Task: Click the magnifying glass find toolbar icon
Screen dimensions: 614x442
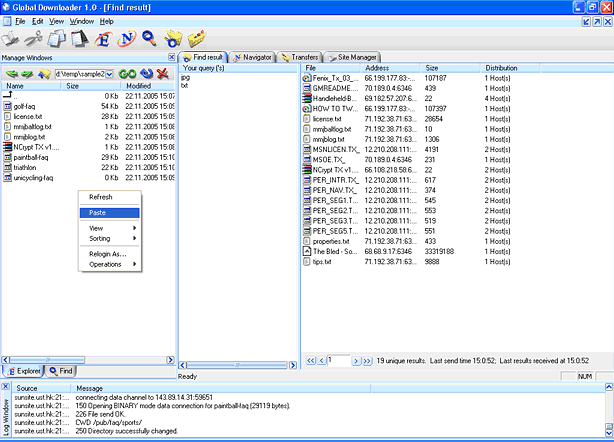Action: [x=149, y=39]
